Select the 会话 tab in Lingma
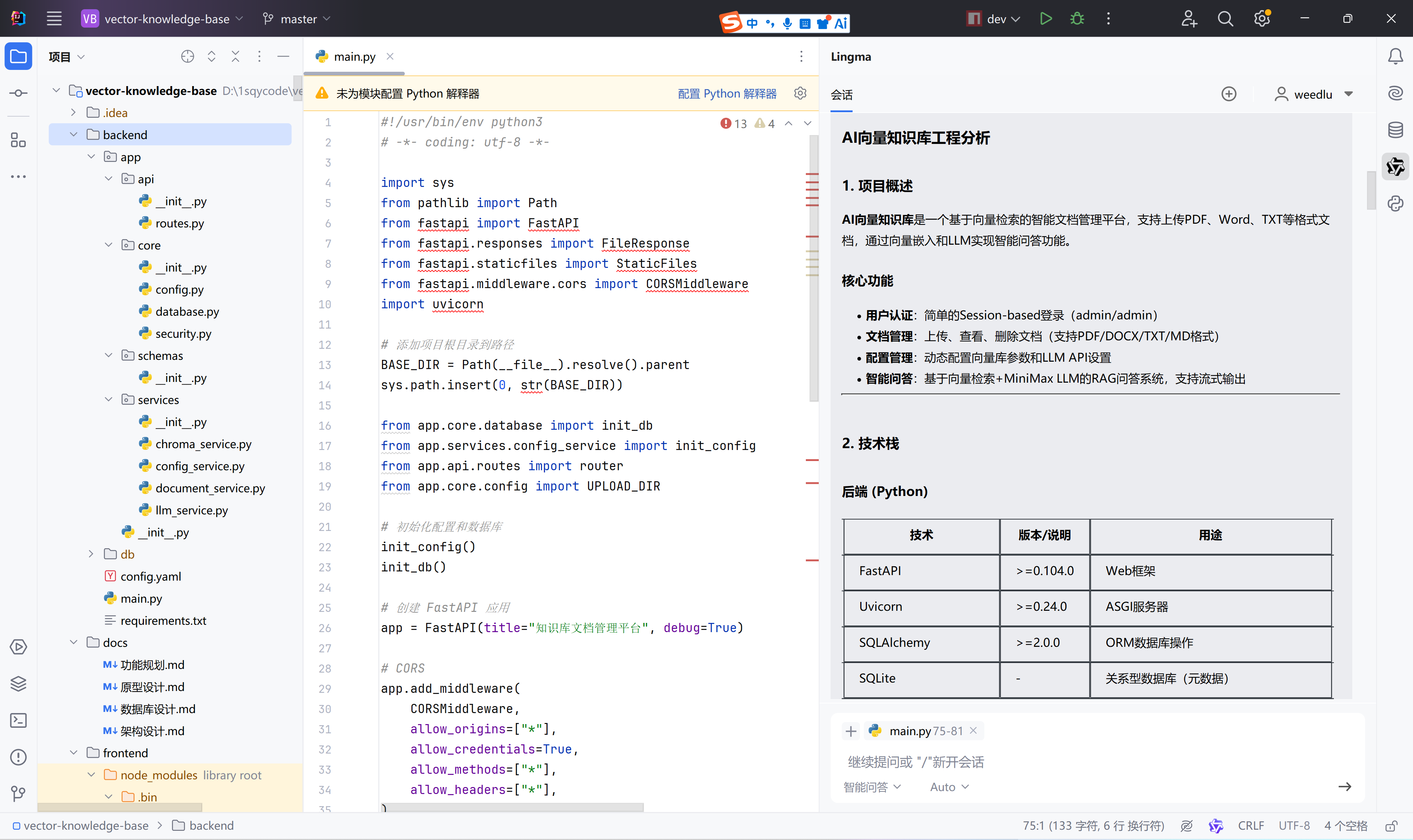1413x840 pixels. (841, 95)
